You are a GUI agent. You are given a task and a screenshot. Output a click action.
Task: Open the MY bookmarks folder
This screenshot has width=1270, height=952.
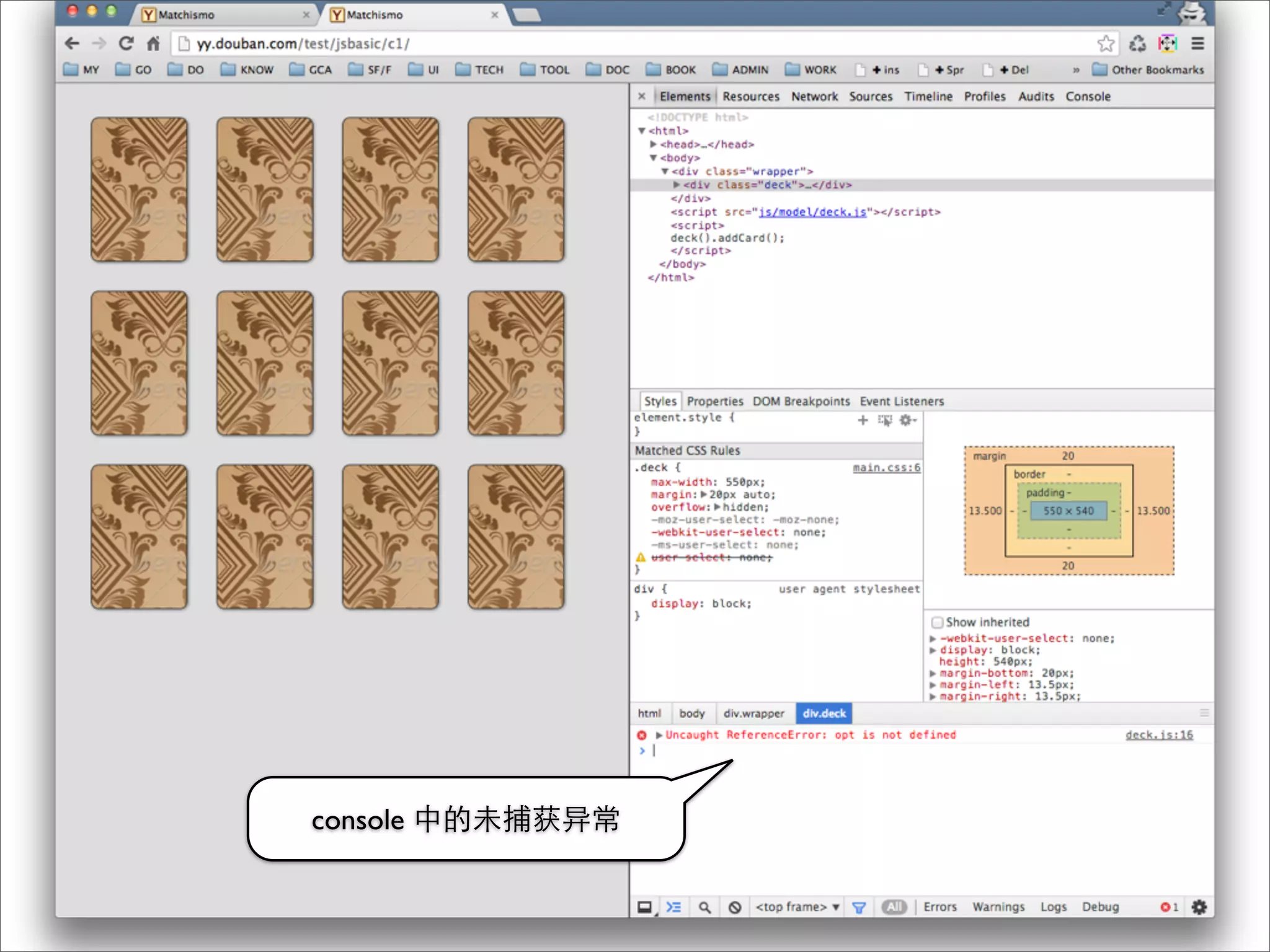81,69
